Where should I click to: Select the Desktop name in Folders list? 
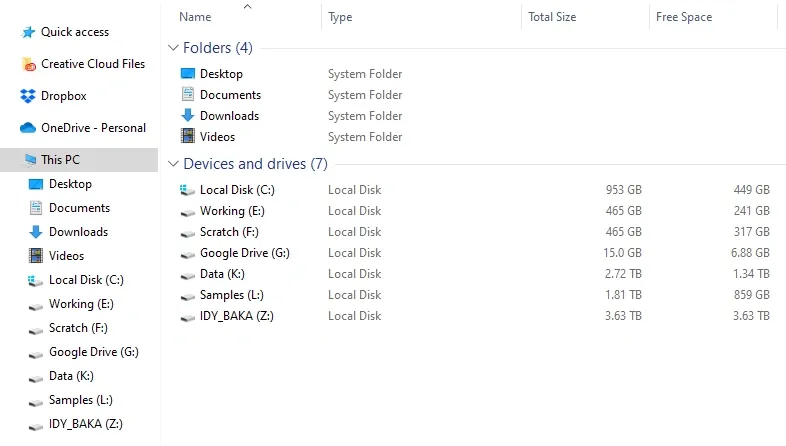tap(221, 74)
